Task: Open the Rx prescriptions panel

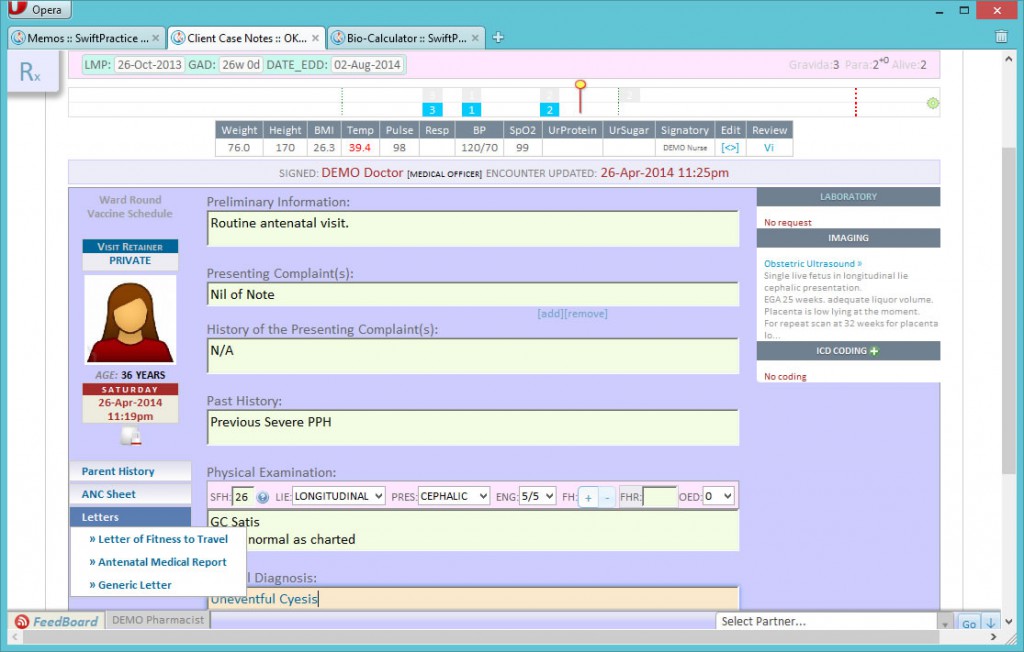Action: point(30,72)
